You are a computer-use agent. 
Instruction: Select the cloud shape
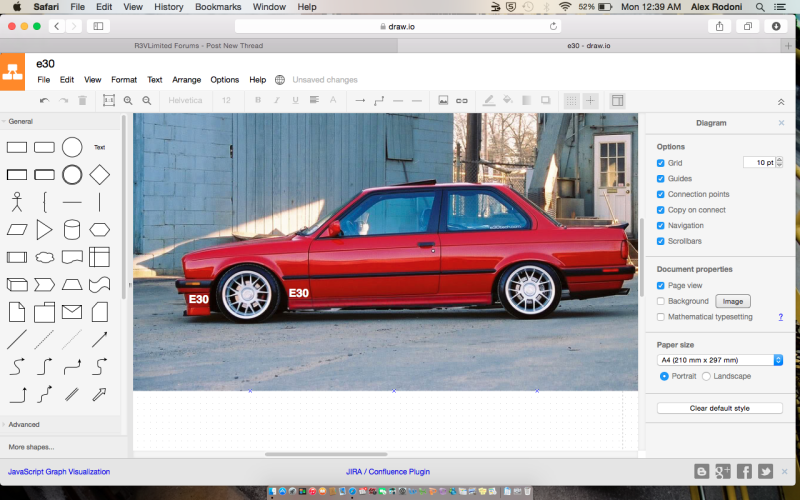pos(44,257)
